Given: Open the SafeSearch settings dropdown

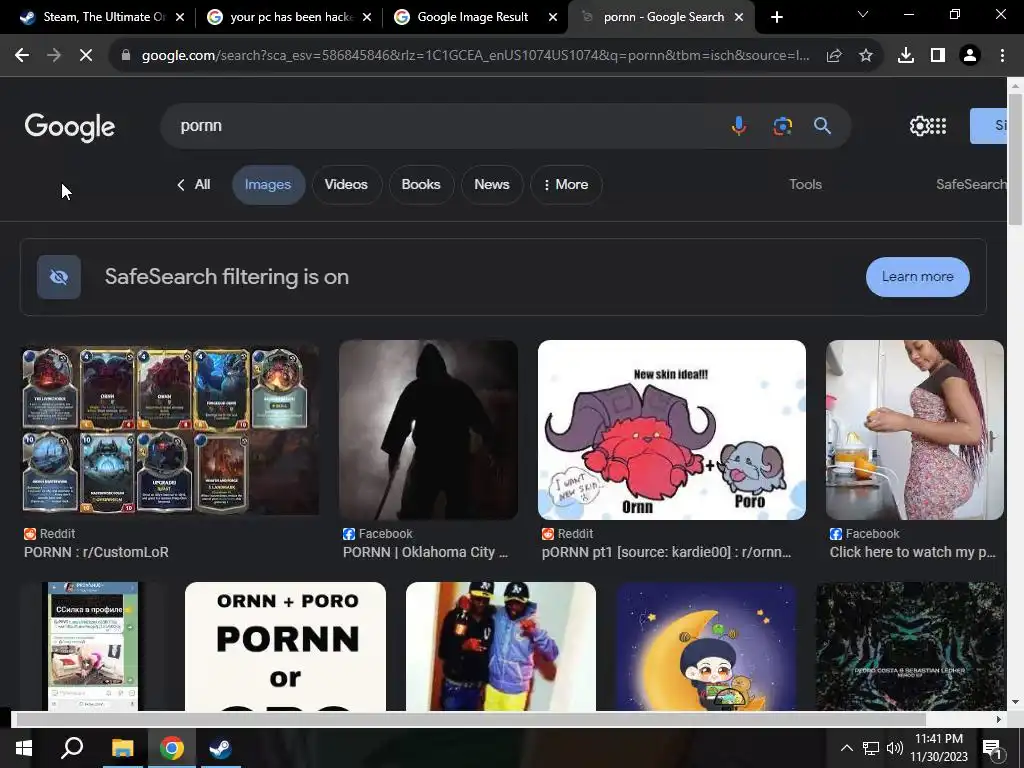Looking at the screenshot, I should coord(971,184).
